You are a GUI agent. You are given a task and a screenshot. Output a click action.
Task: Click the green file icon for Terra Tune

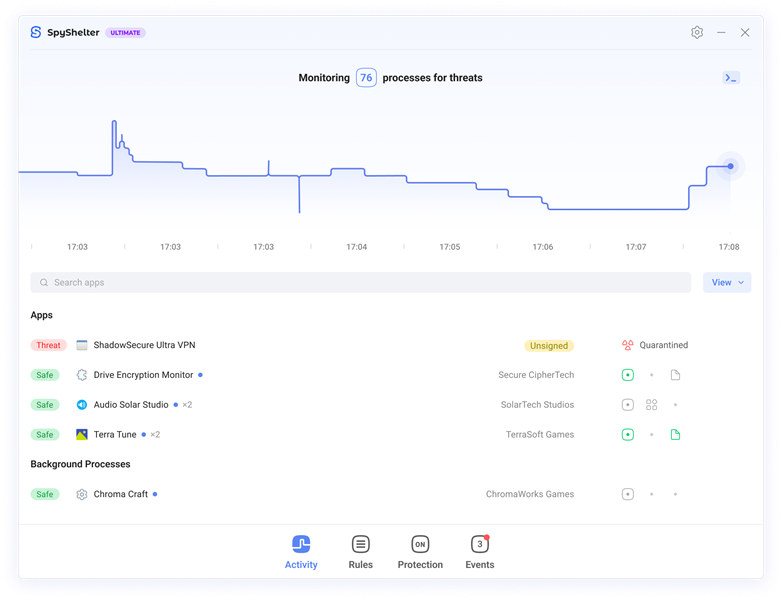tap(675, 435)
